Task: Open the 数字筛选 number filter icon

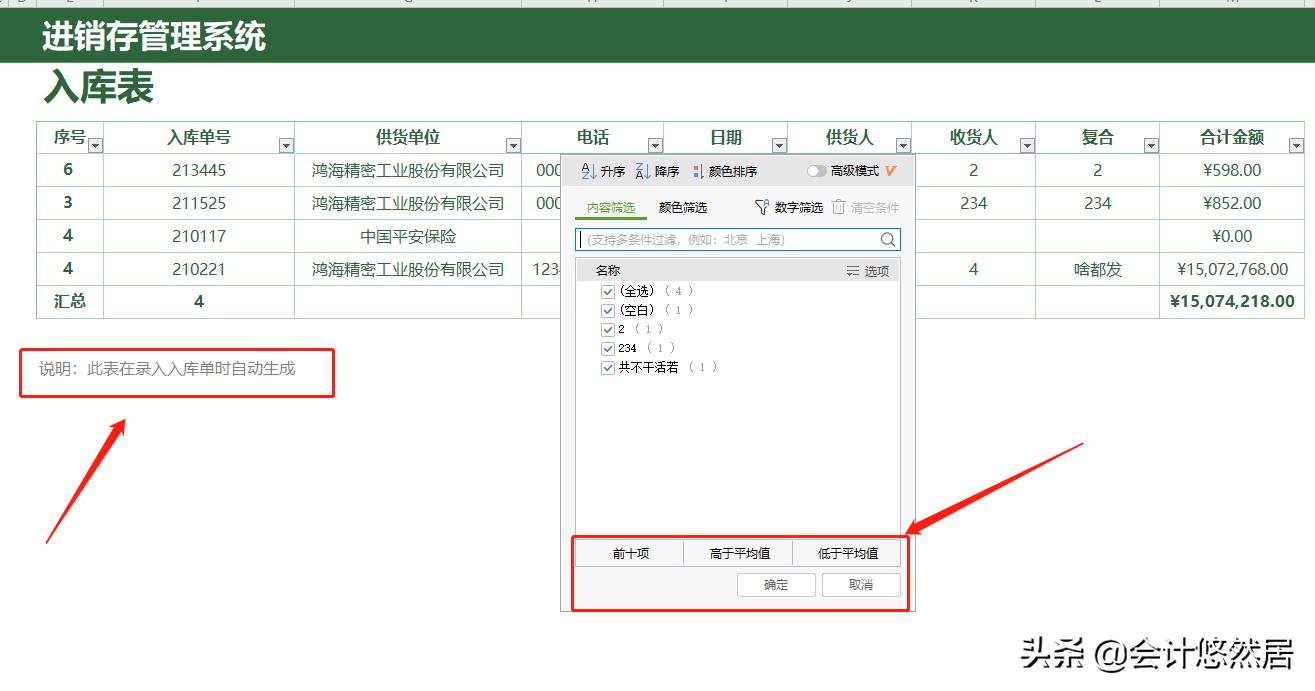Action: click(762, 206)
